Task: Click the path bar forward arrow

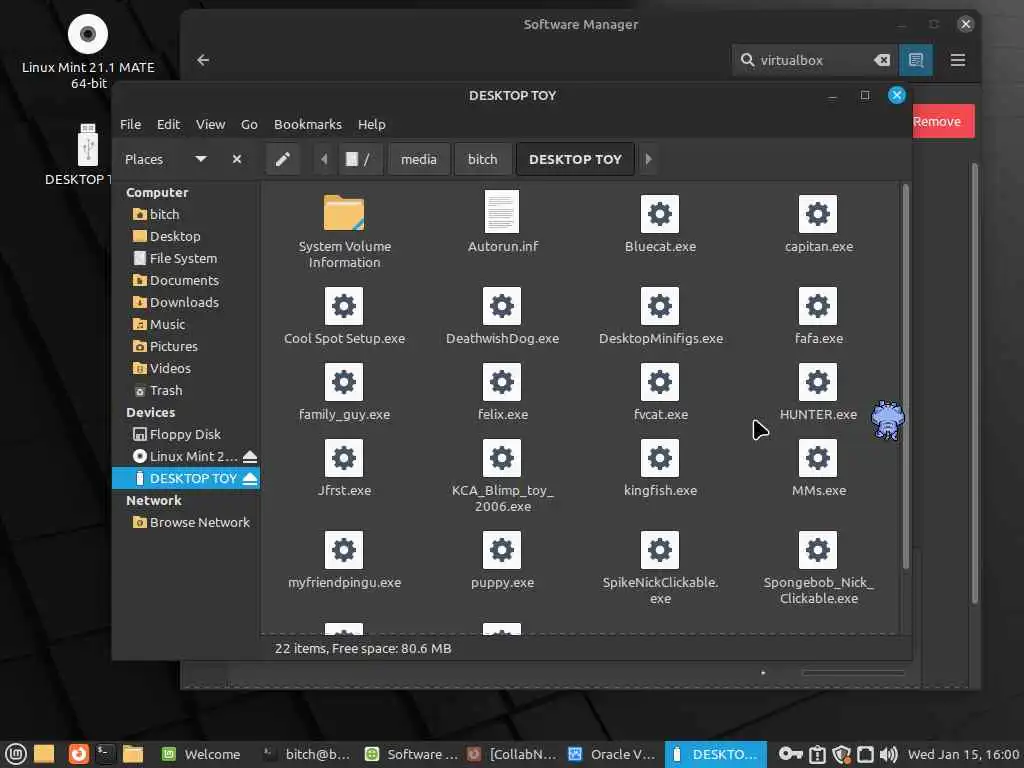Action: click(x=648, y=159)
